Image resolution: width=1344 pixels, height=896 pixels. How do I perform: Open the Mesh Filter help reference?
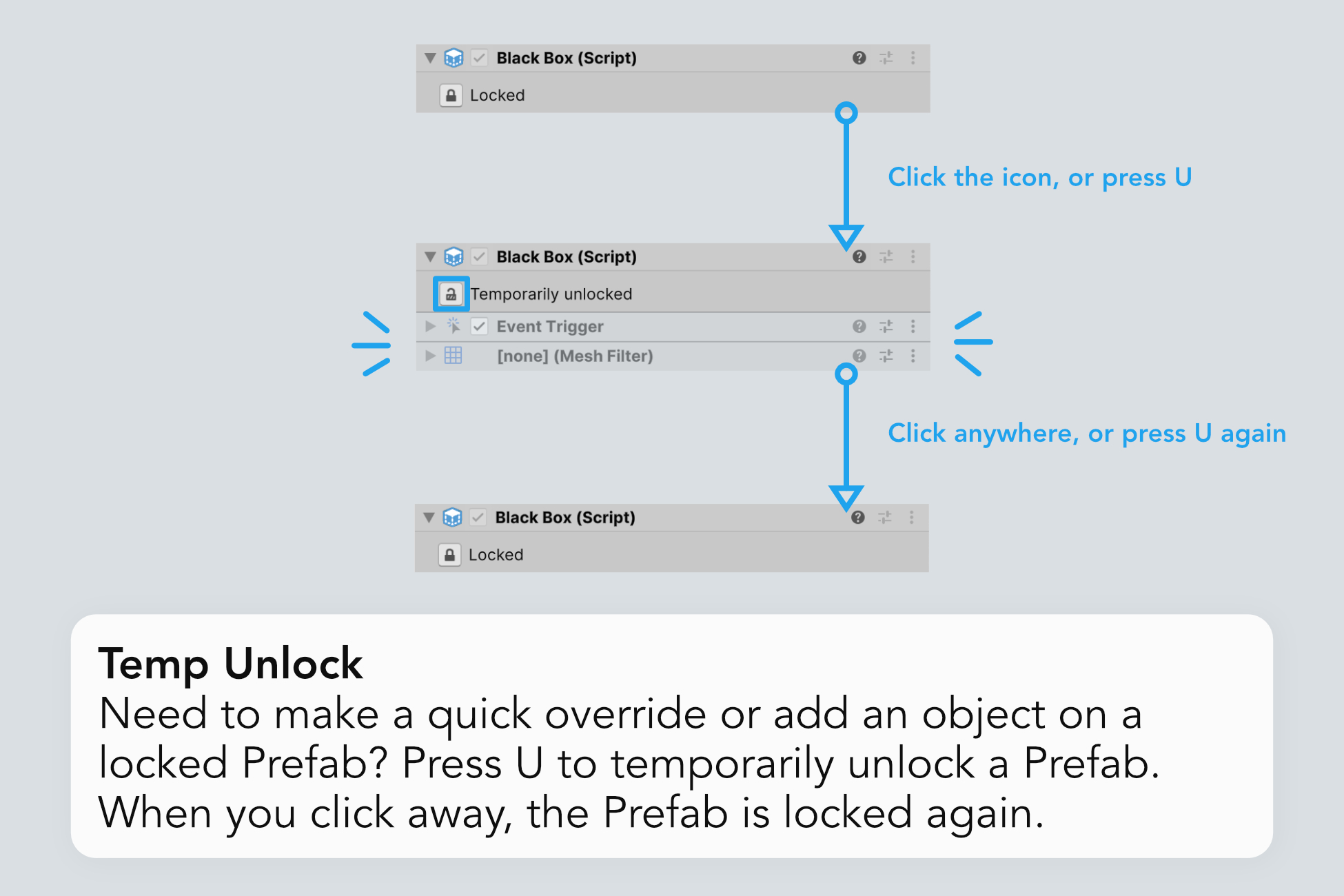859,356
